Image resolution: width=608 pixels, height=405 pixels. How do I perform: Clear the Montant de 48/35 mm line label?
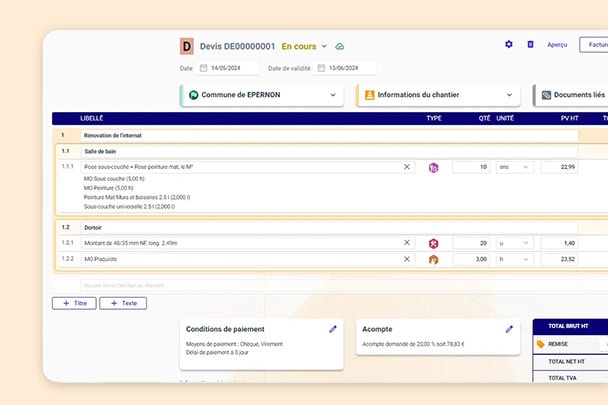click(x=407, y=242)
